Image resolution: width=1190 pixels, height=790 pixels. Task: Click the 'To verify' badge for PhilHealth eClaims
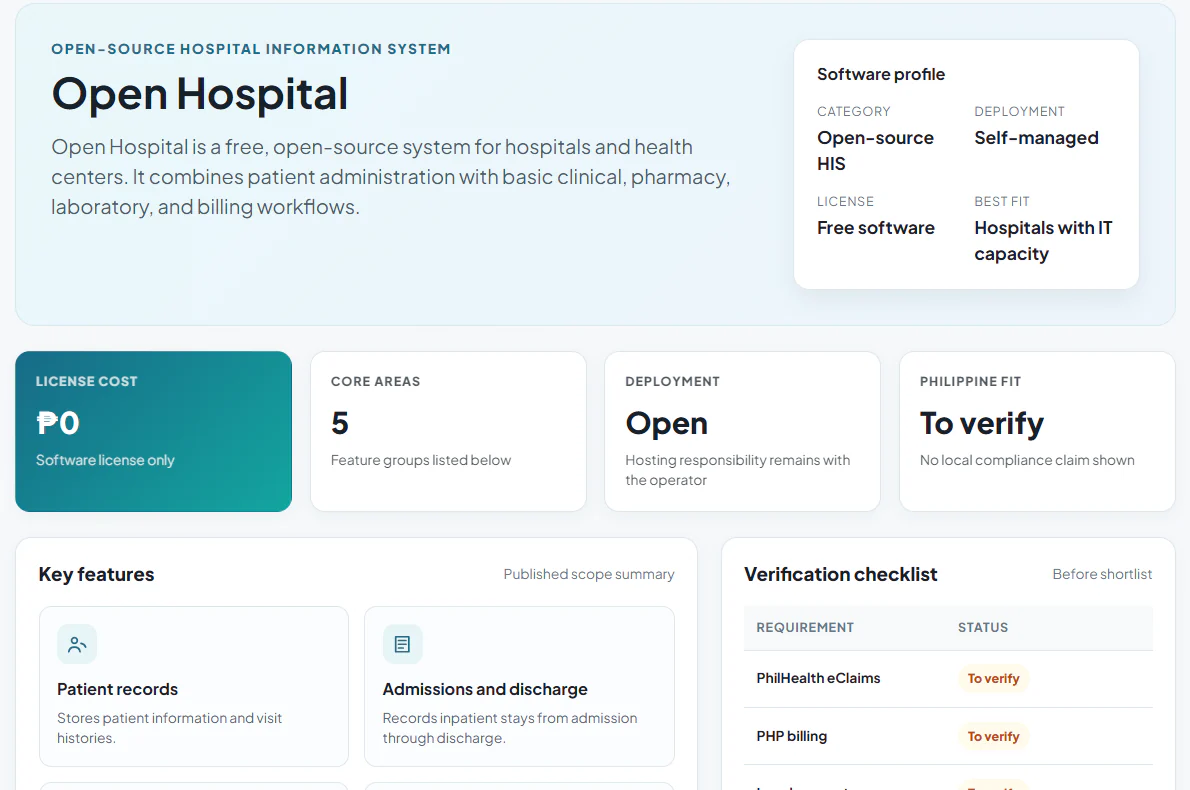(x=993, y=678)
